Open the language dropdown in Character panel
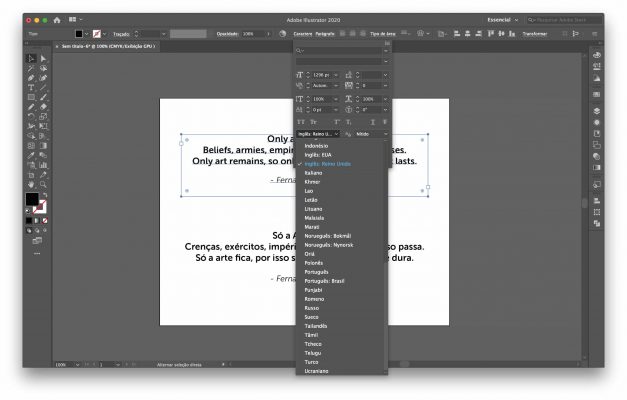The width and height of the screenshot is (627, 400). click(318, 134)
